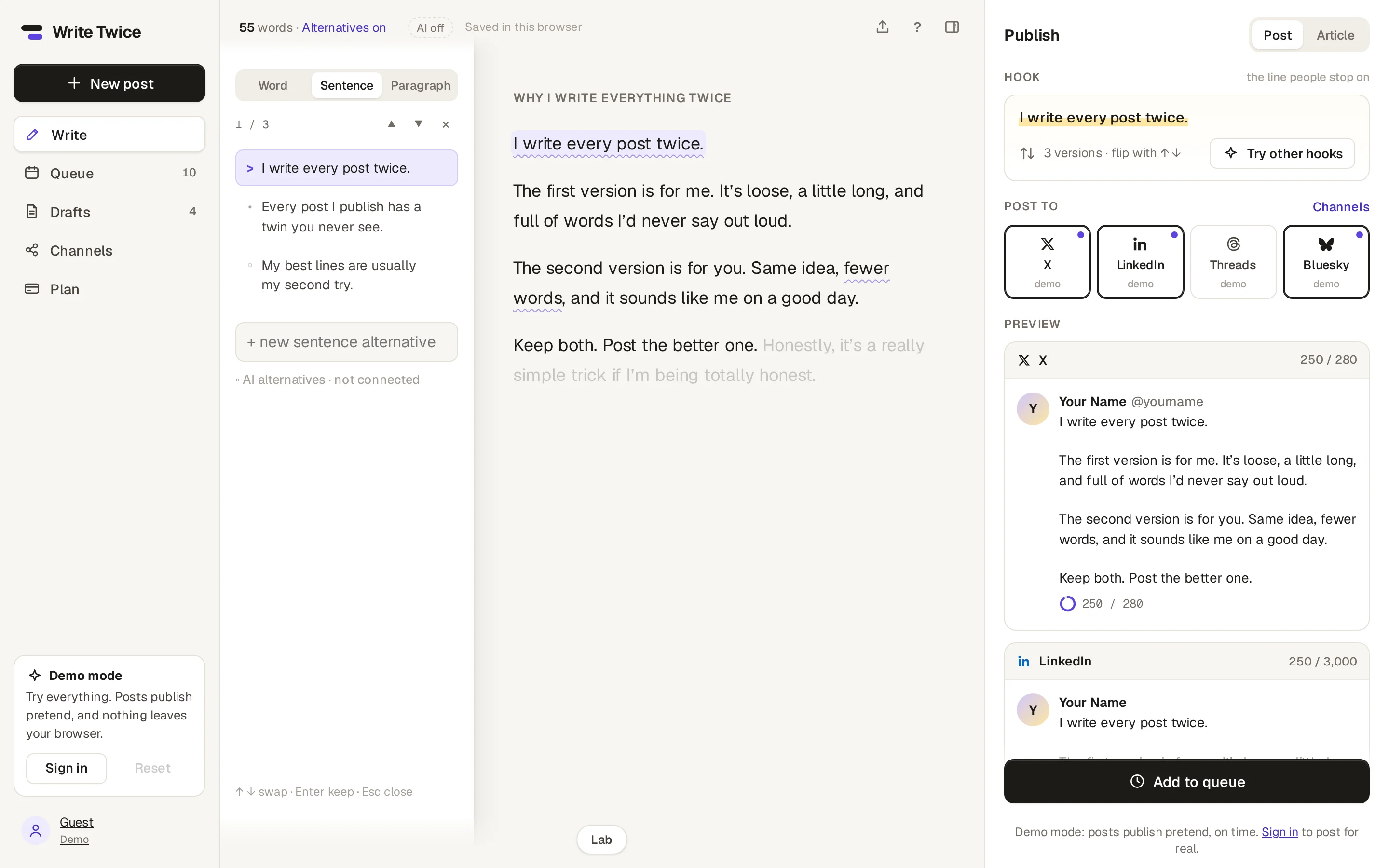Toggle Alternatives on link
This screenshot has height=868, width=1389.
tap(344, 27)
